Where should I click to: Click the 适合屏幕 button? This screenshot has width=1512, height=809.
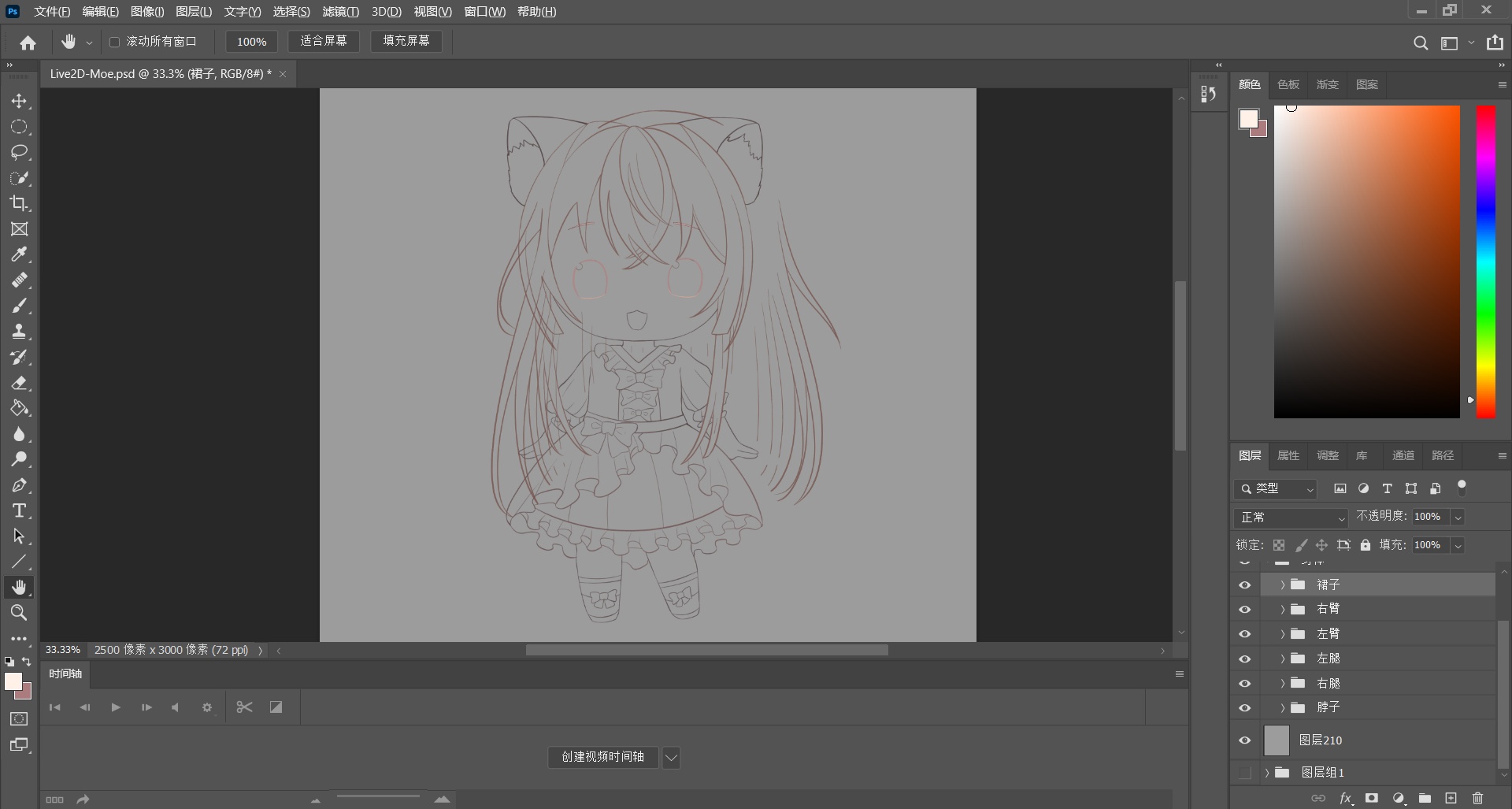click(323, 41)
